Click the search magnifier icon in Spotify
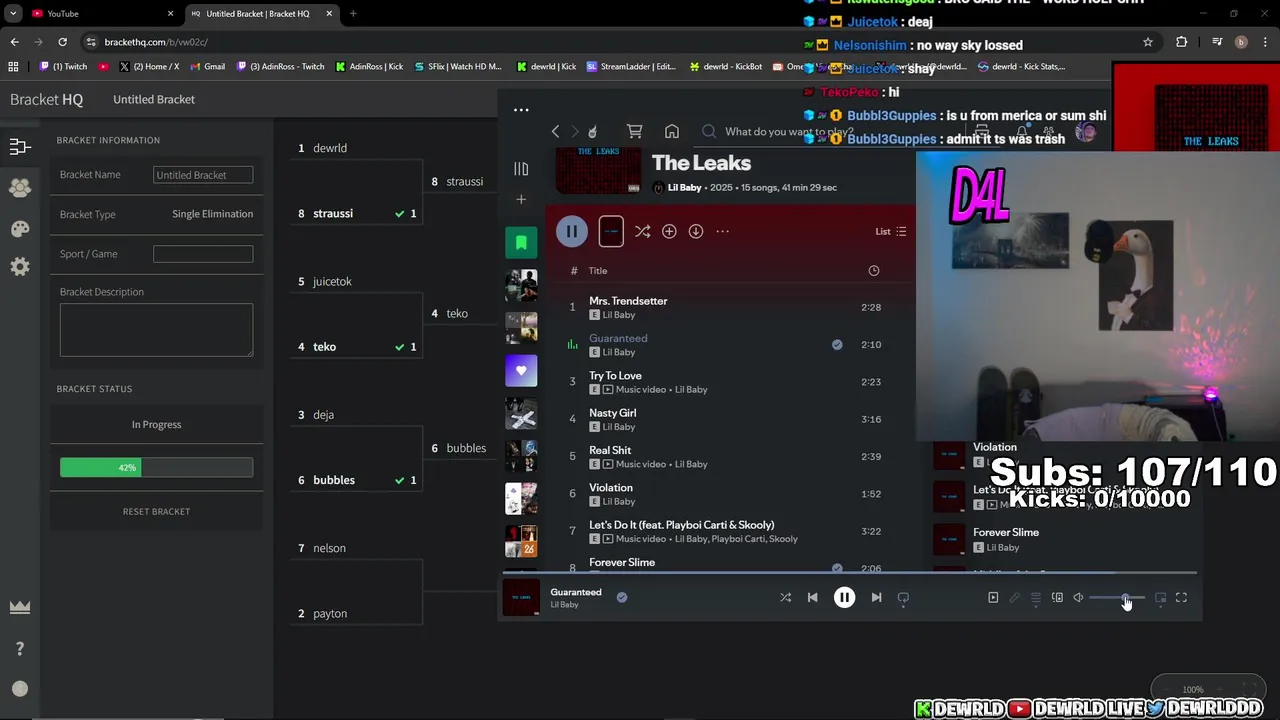 click(709, 131)
